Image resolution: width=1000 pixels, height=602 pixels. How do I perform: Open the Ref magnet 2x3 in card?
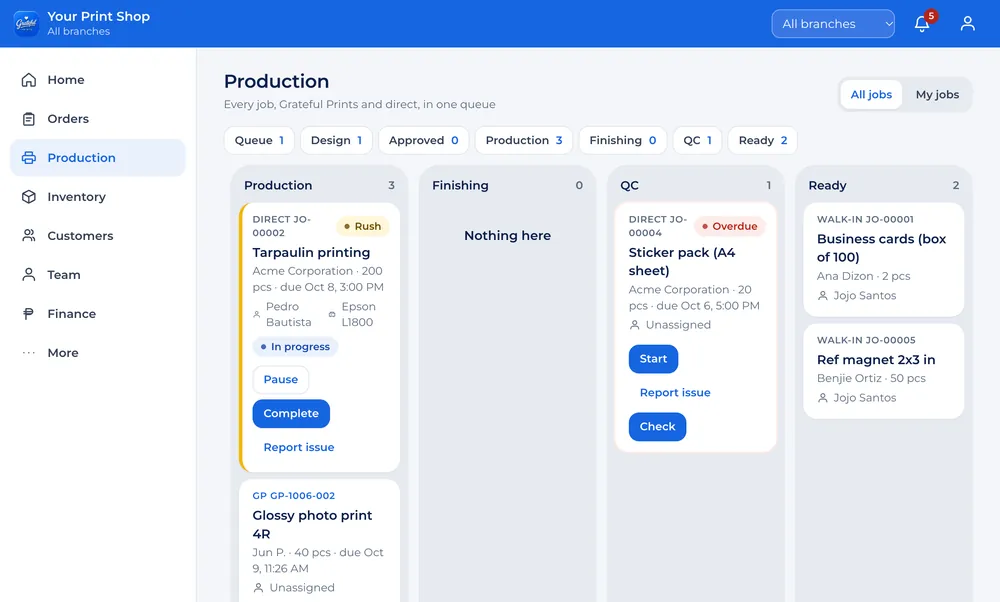coord(883,371)
